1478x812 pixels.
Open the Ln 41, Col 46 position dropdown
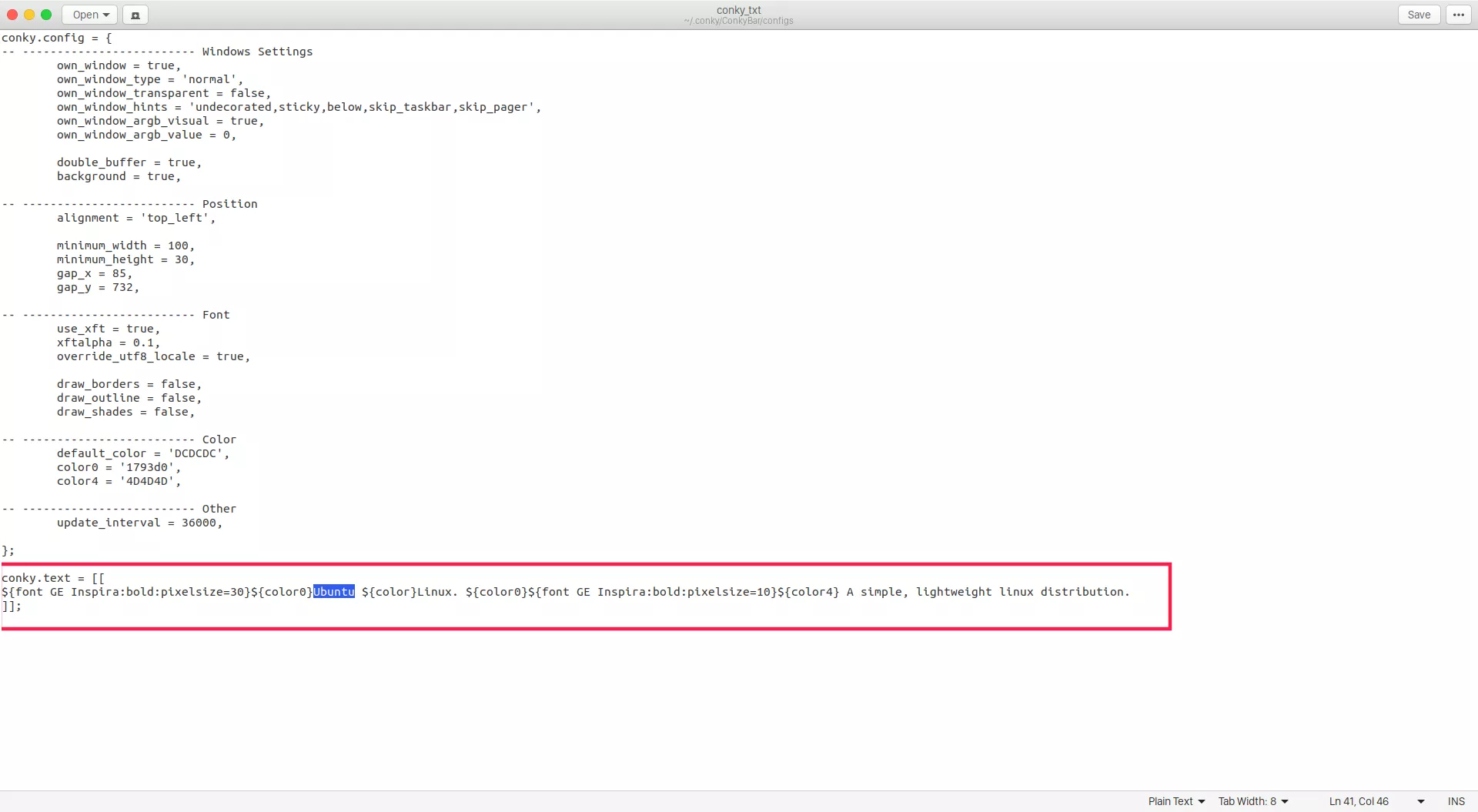1376,801
